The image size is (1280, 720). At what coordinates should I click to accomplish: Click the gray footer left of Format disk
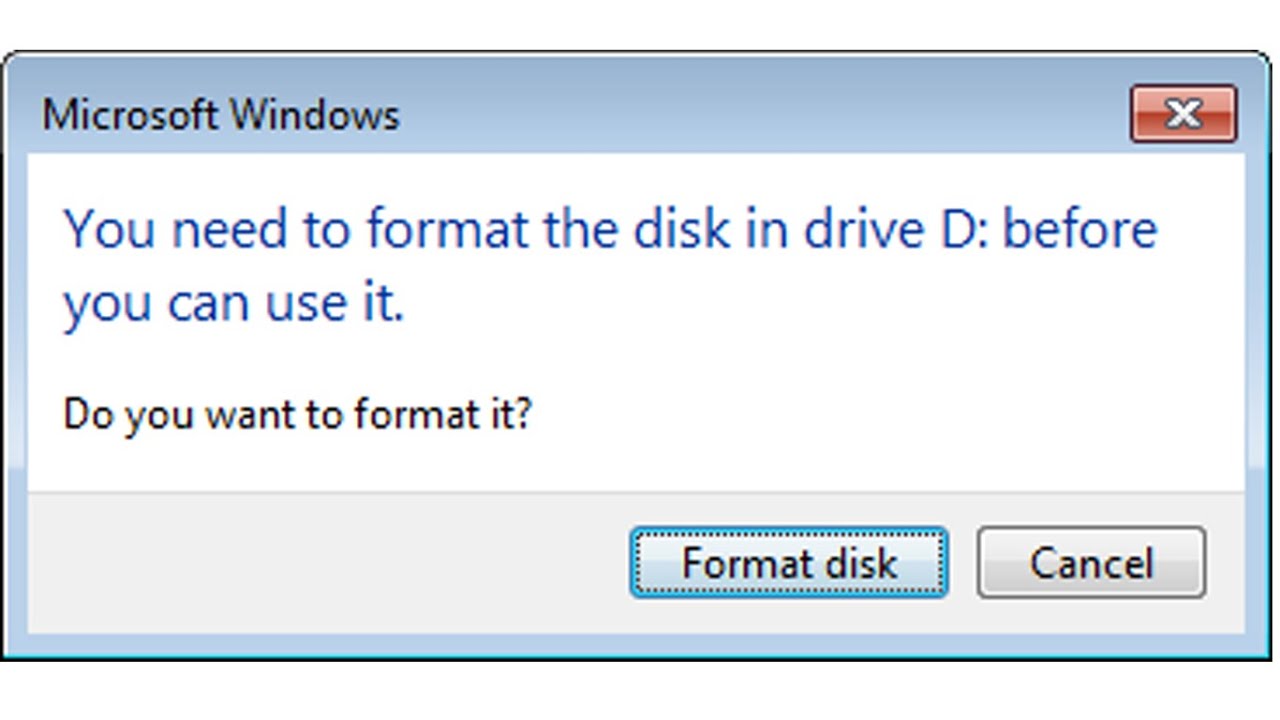320,563
